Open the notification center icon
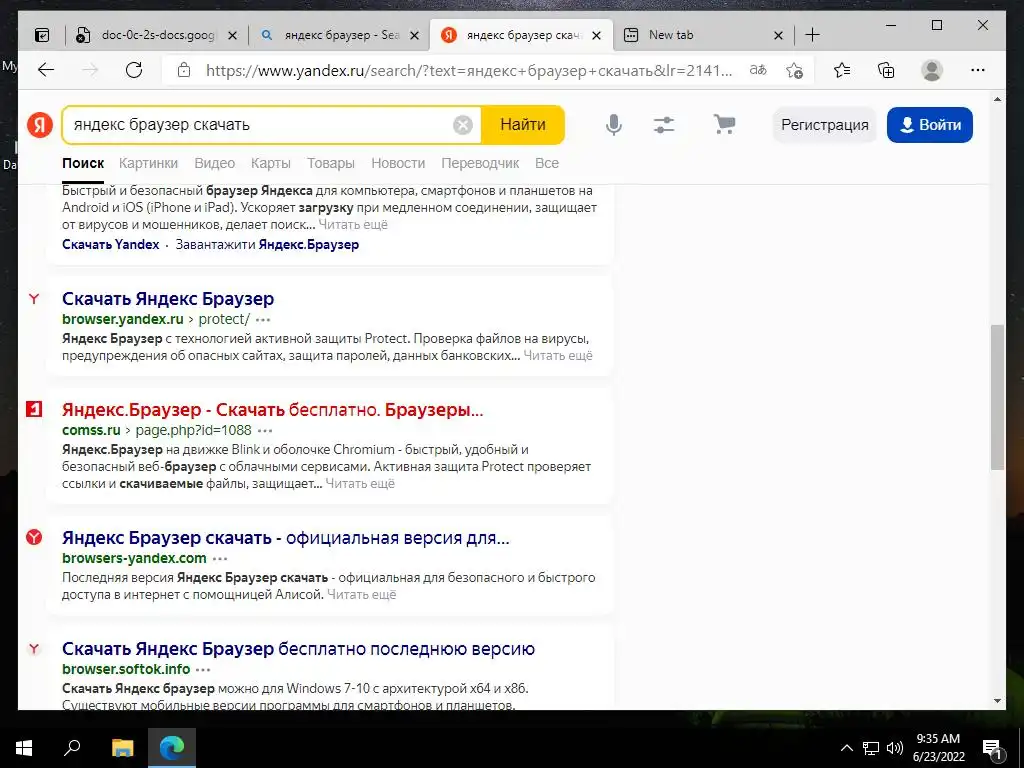The image size is (1024, 768). [992, 749]
